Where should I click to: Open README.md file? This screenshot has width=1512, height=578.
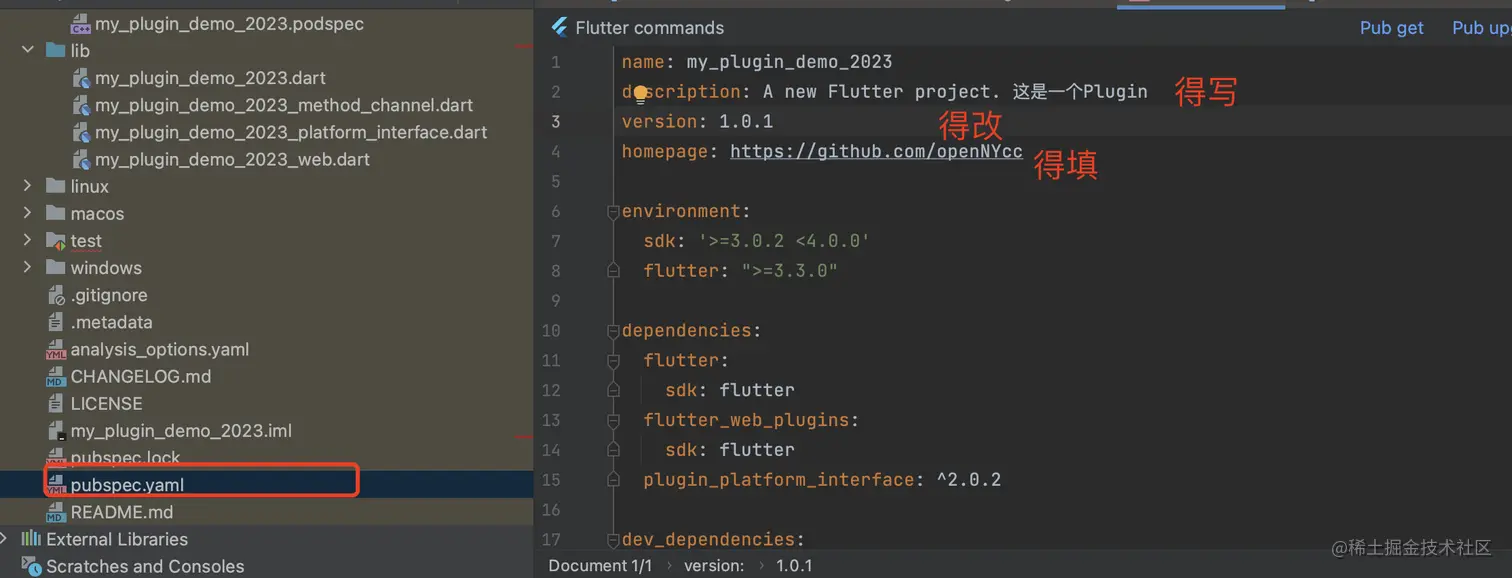[122, 512]
